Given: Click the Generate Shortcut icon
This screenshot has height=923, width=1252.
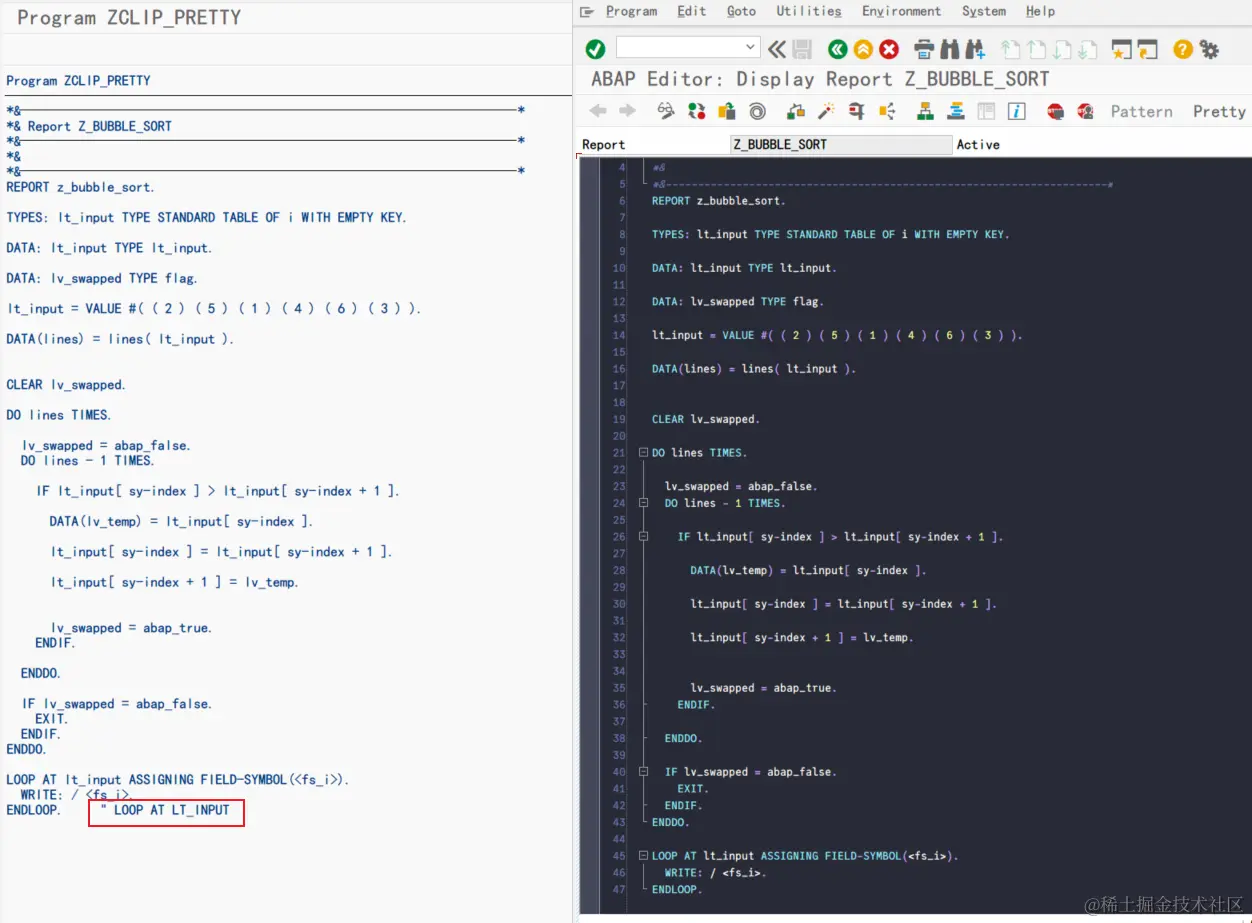Looking at the screenshot, I should coord(1148,49).
